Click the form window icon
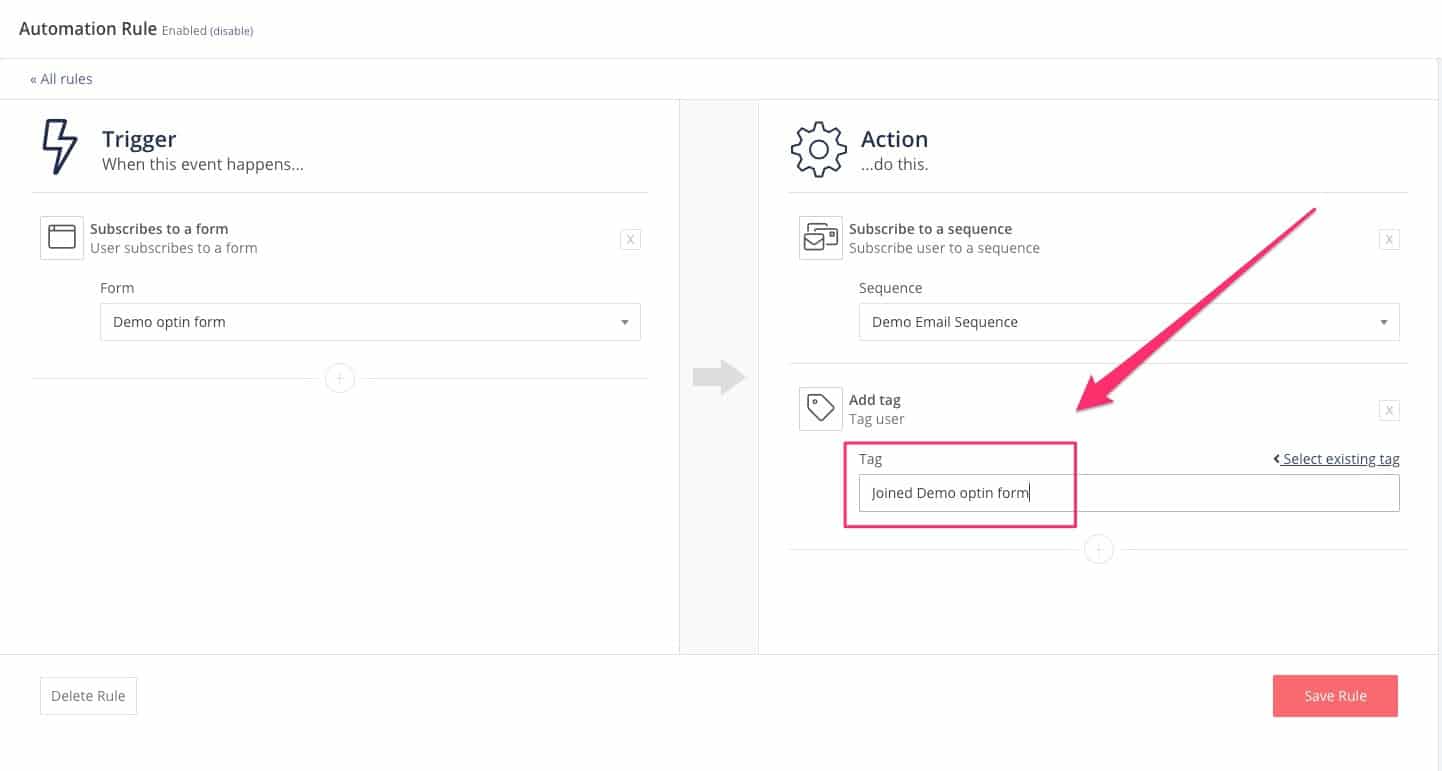 pos(62,238)
